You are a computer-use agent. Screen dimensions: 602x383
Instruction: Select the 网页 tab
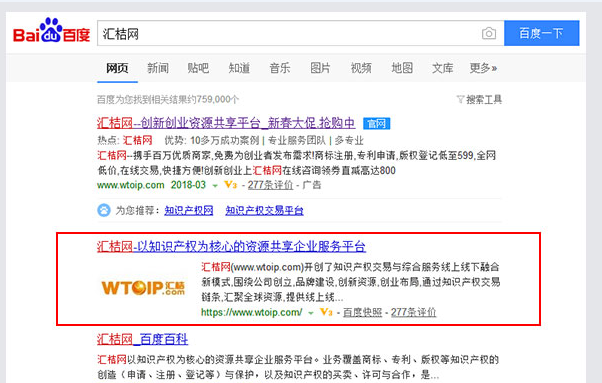click(117, 68)
